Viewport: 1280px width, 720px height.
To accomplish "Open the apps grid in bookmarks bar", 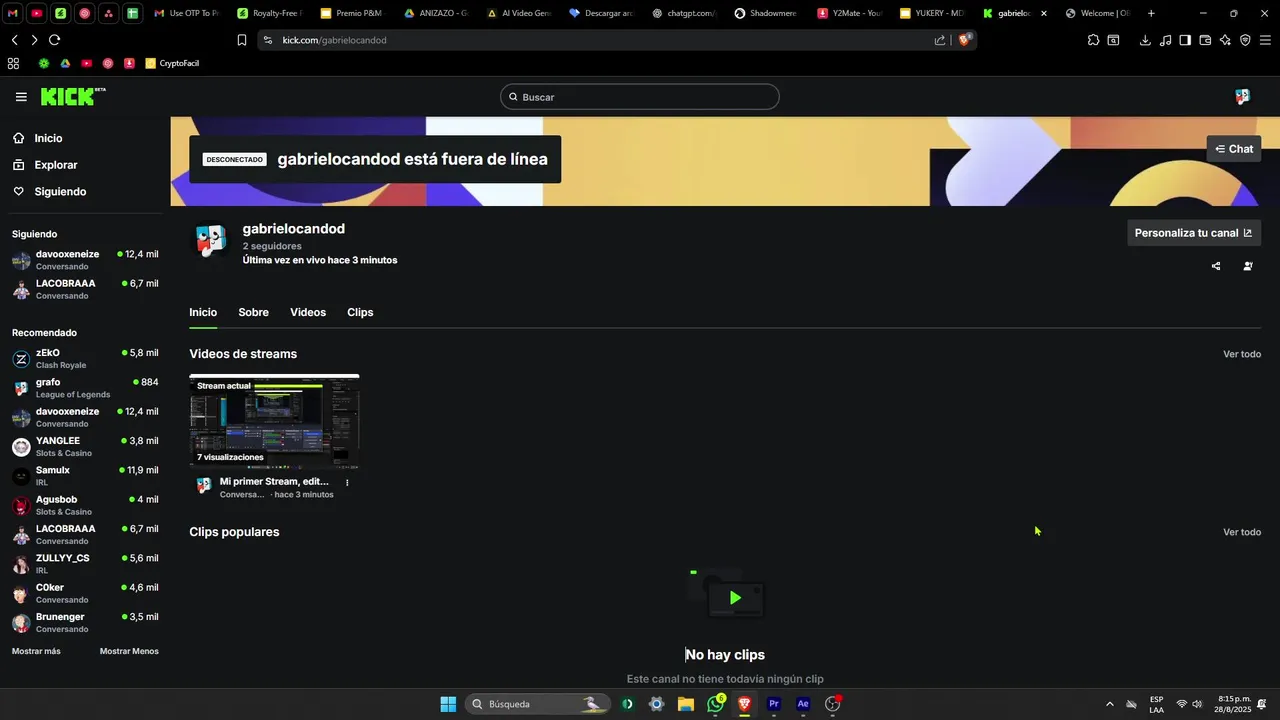I will pos(13,63).
